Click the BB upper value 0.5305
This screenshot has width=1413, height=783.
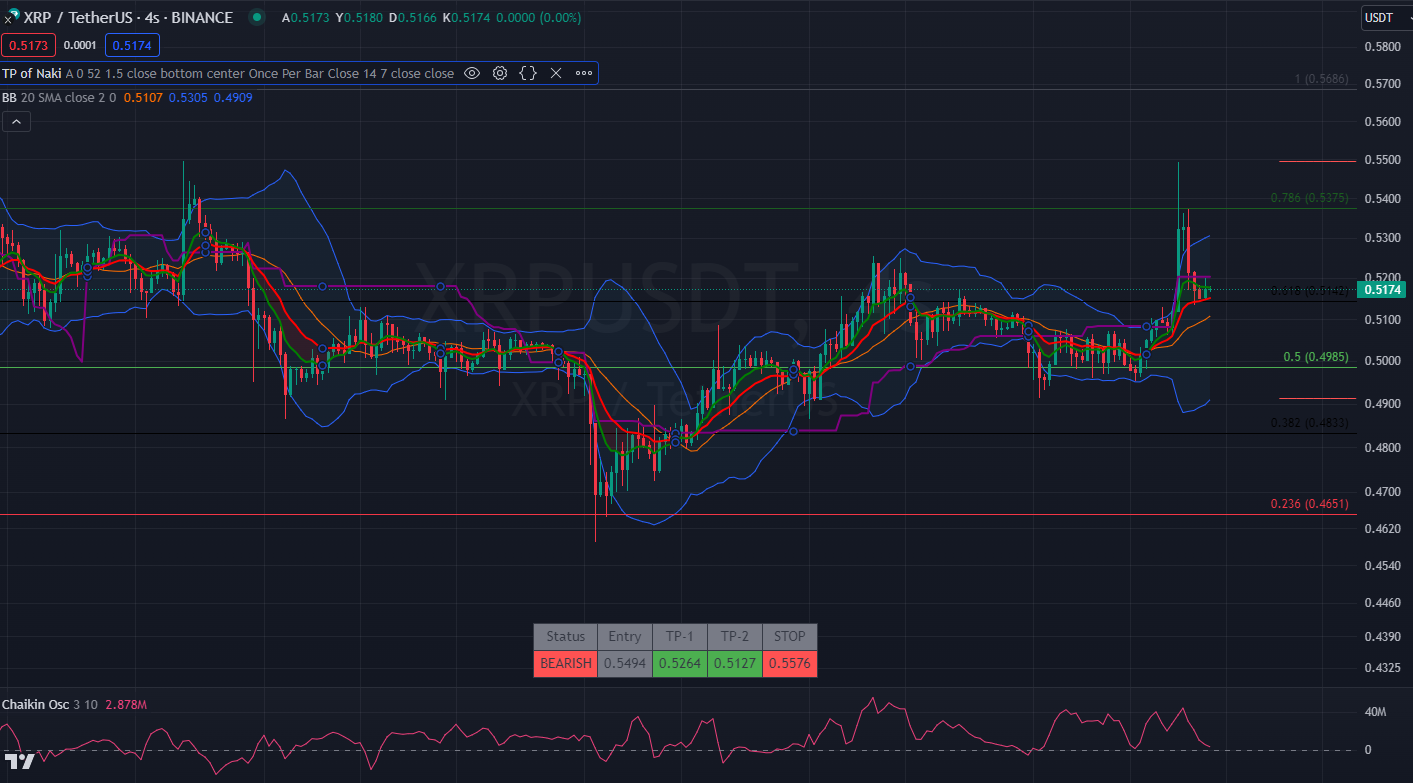click(x=187, y=98)
